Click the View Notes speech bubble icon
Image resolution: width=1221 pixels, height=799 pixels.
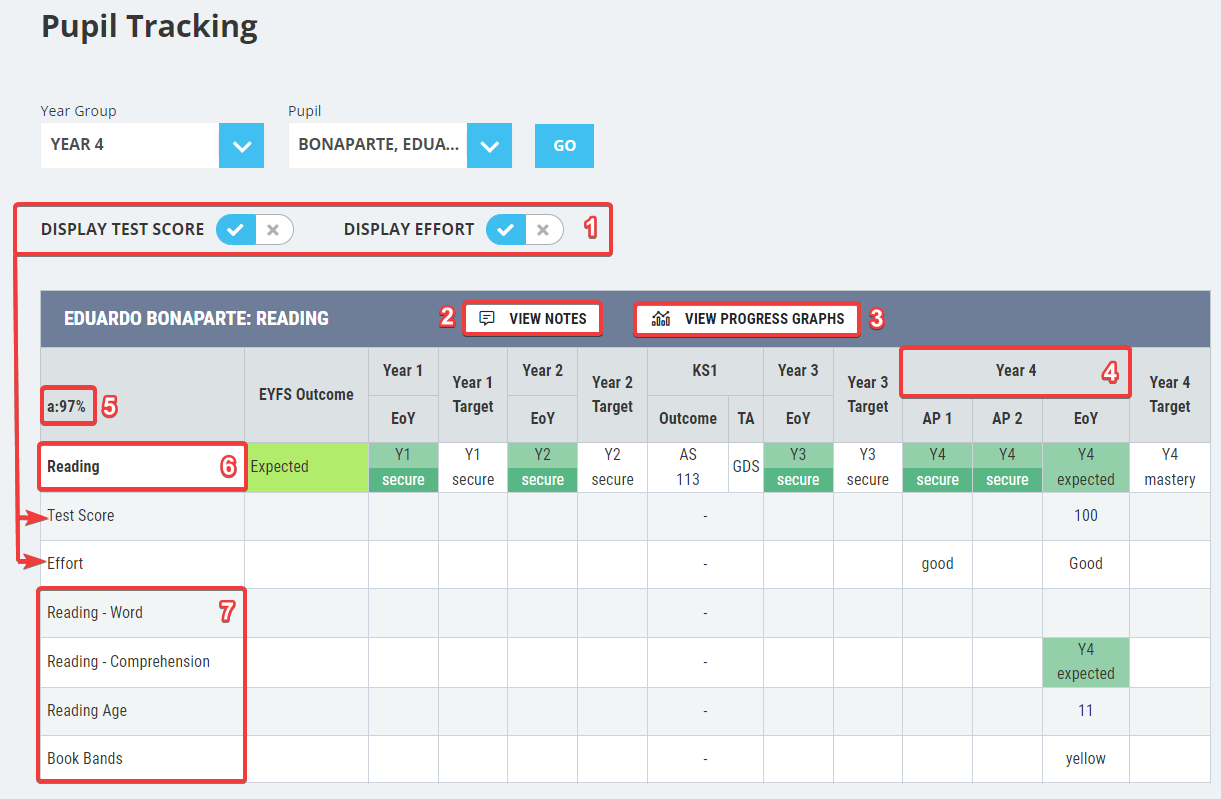488,318
